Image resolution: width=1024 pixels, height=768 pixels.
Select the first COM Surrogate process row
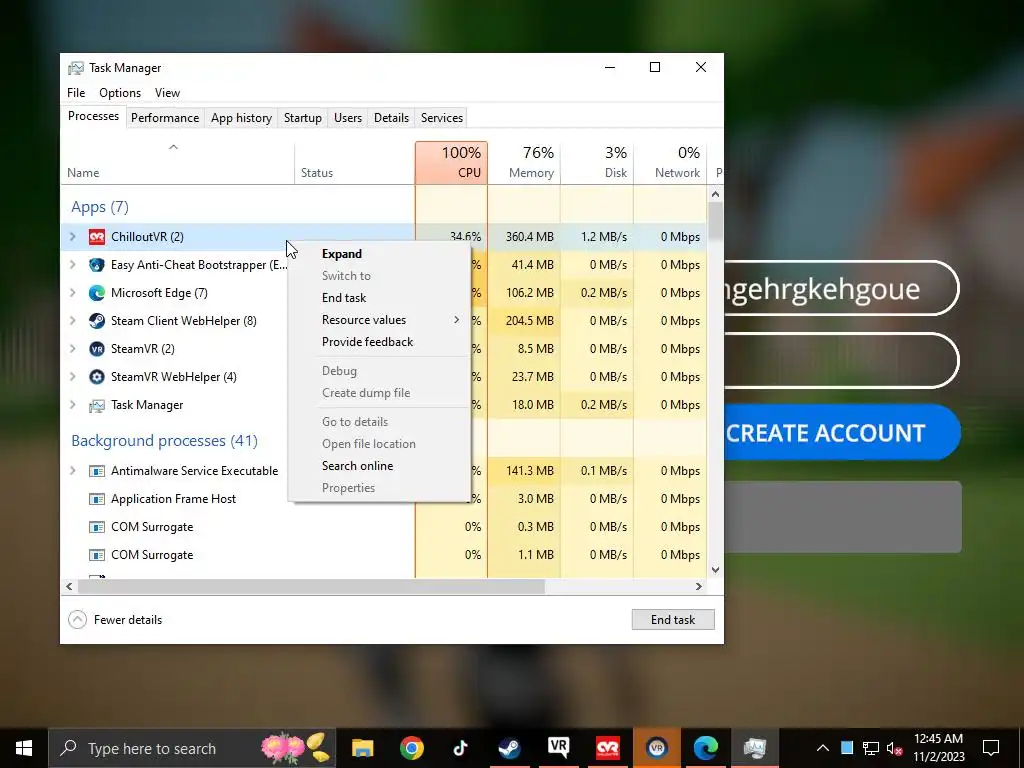click(x=384, y=527)
